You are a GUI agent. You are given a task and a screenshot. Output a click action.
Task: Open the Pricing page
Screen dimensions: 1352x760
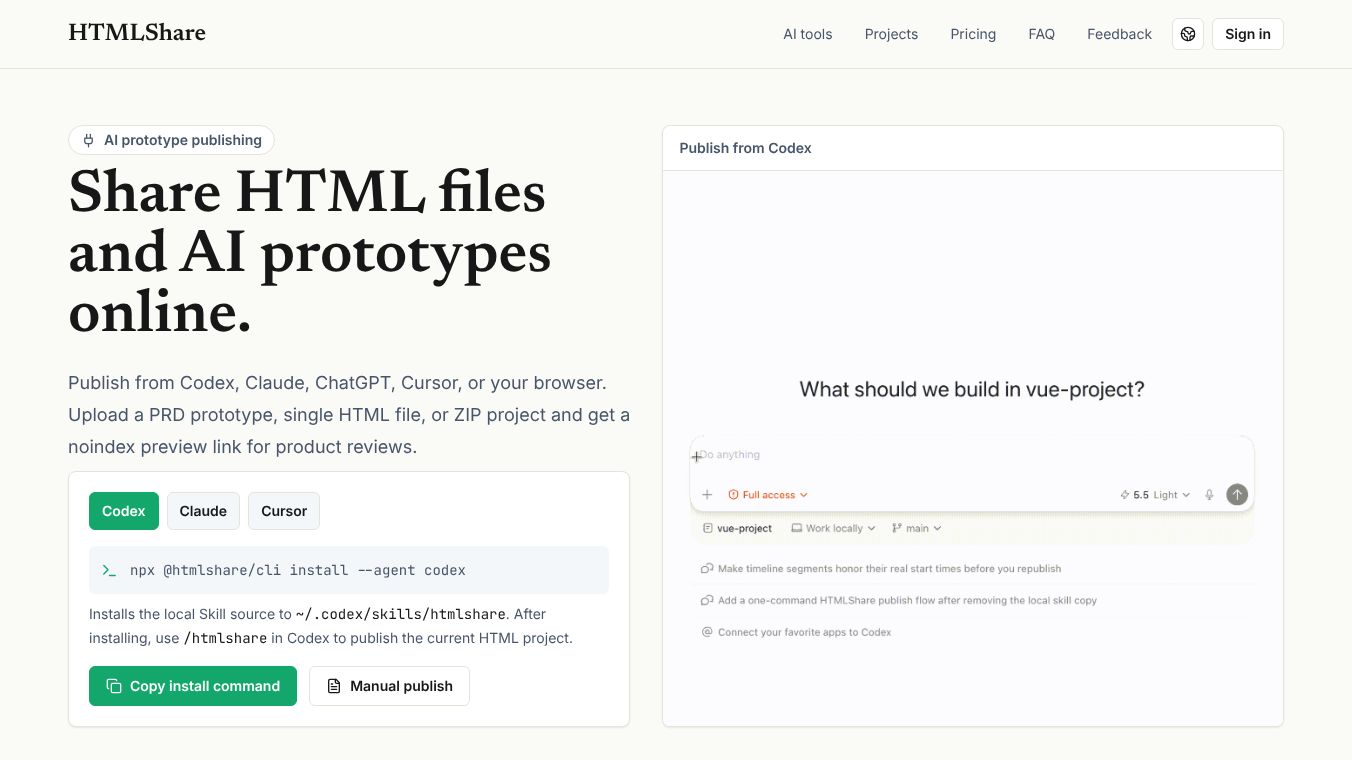(x=973, y=34)
